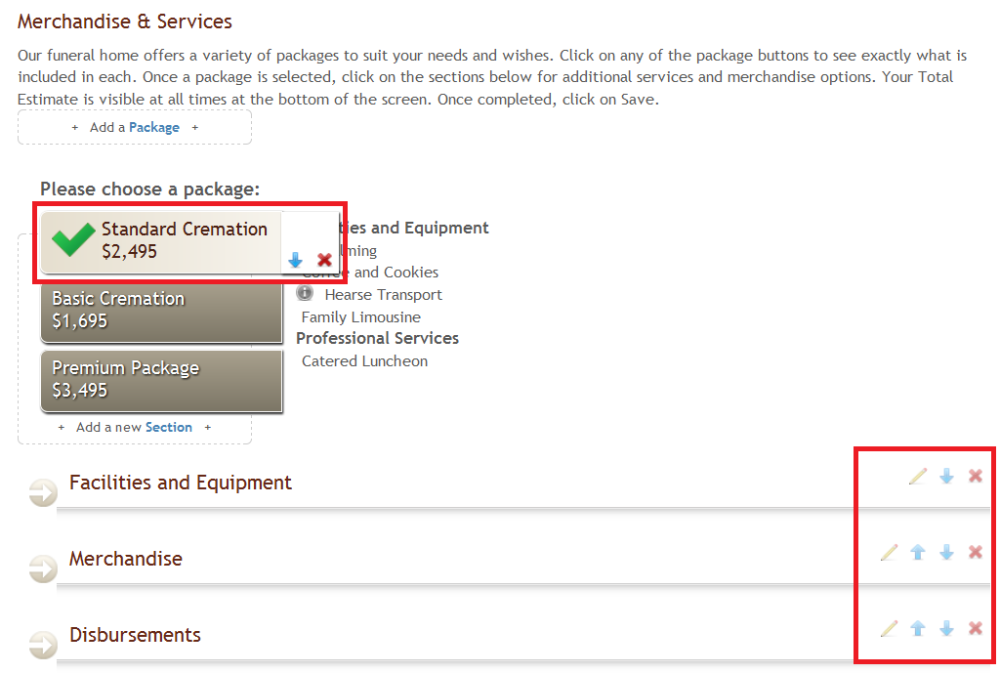
Task: Choose the Premium Package $3,495 option
Action: [x=162, y=379]
